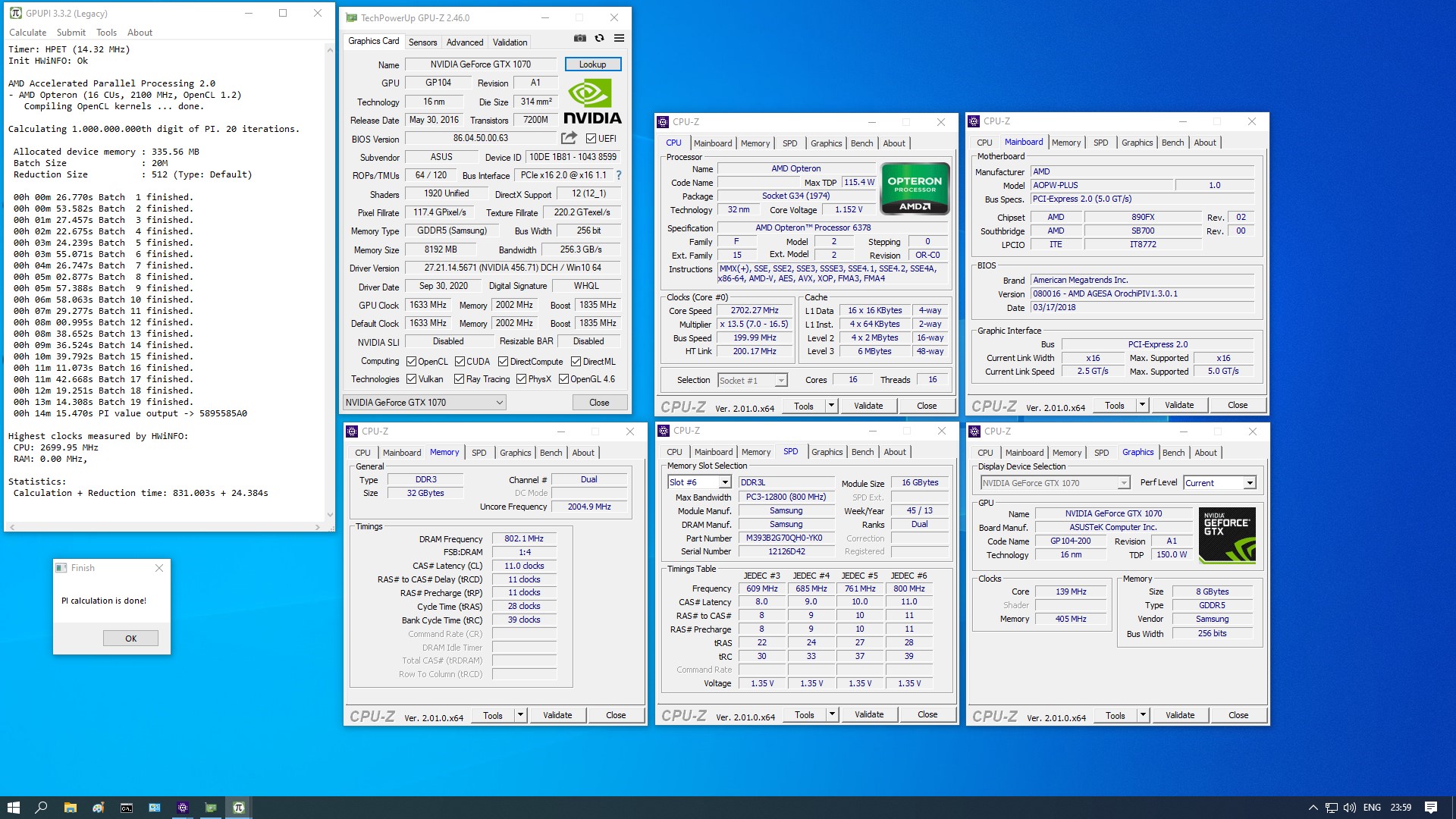Click the Bus Interface question mark icon

(x=619, y=175)
